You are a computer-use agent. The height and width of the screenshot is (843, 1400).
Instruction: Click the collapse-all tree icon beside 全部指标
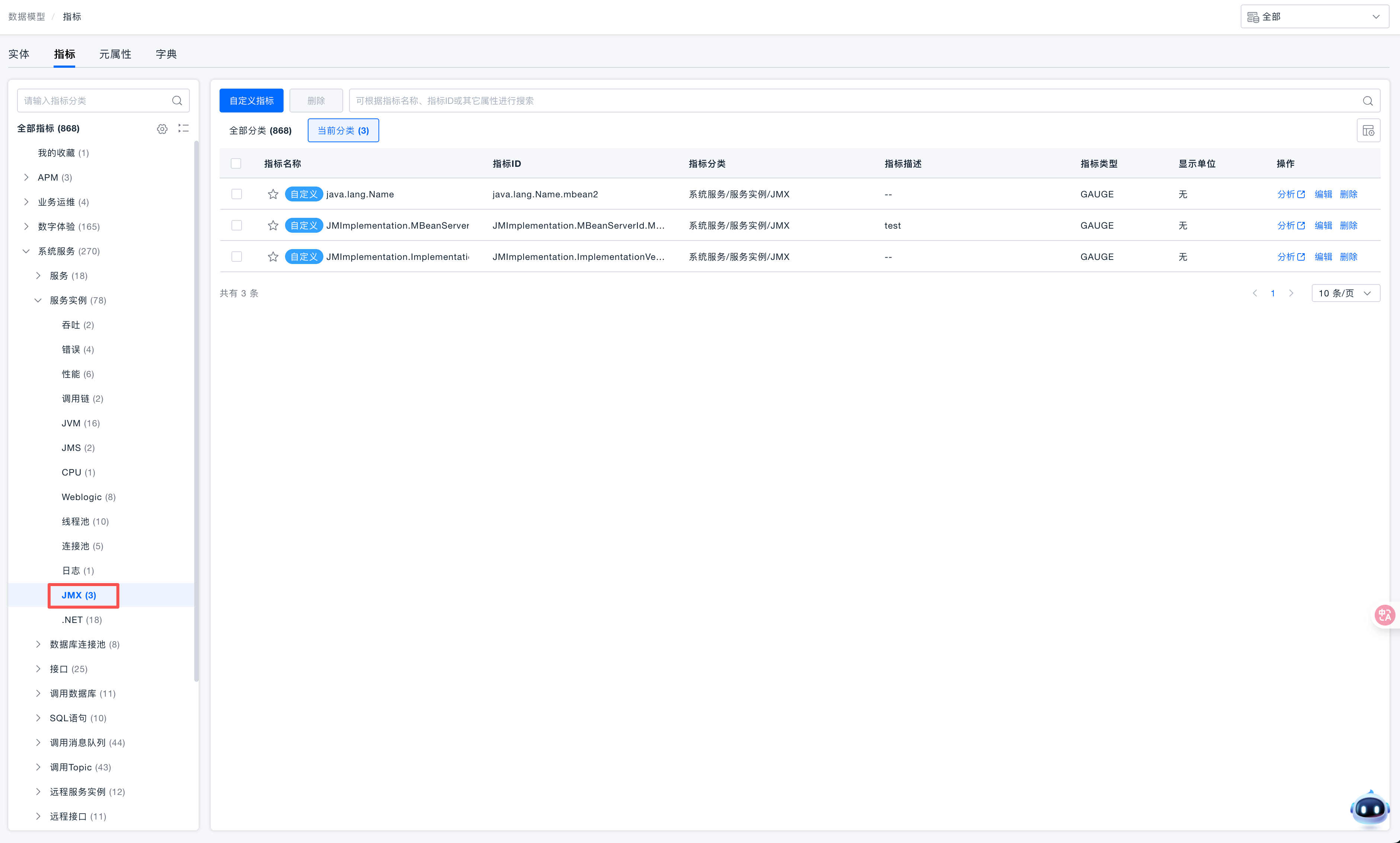coord(183,128)
